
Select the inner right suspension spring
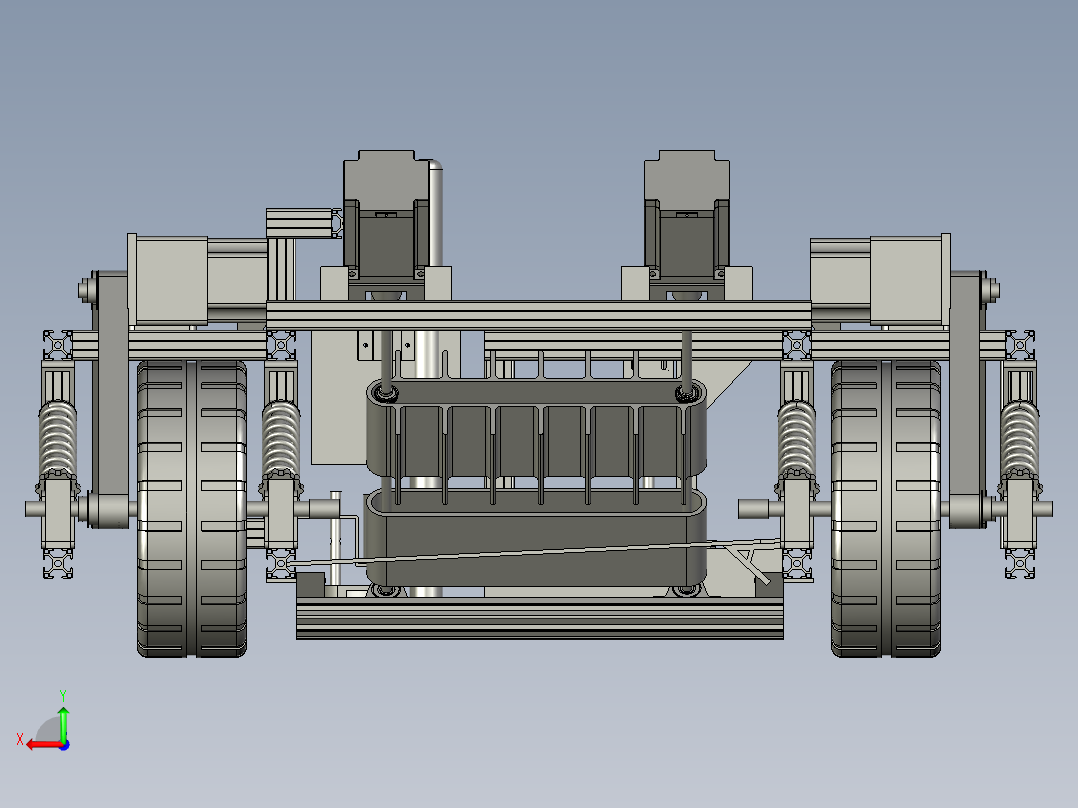coord(797,439)
